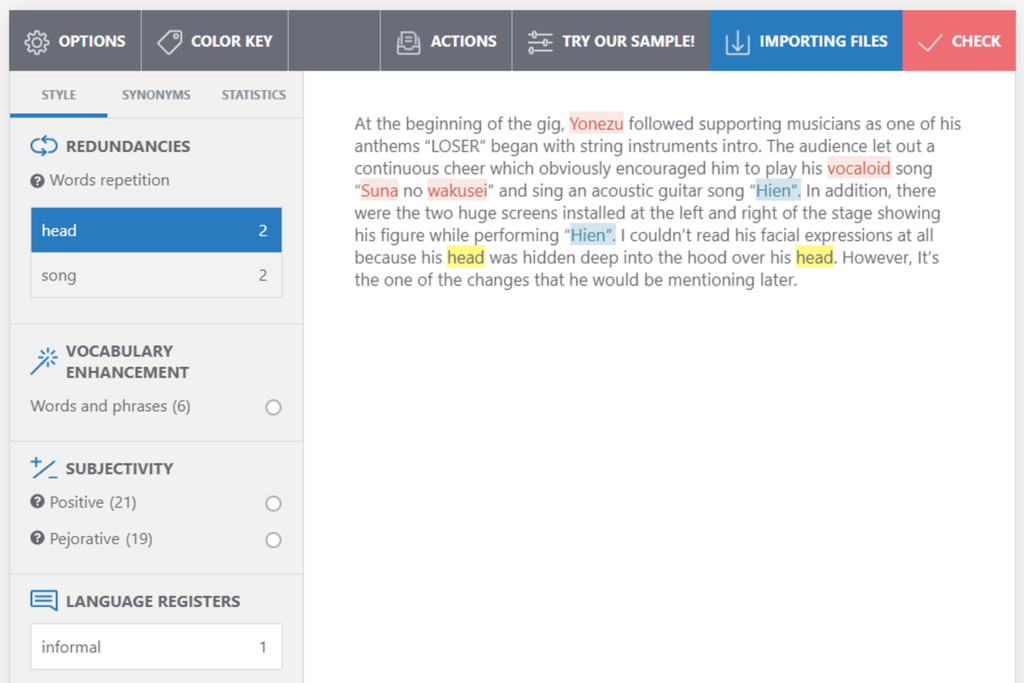Click the first yellow 'head' highlight
The image size is (1024, 683).
pos(466,257)
